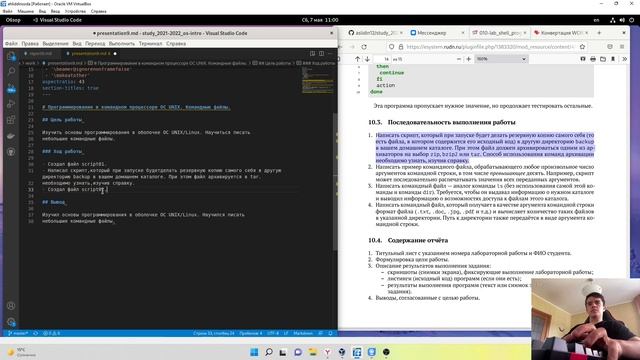Open the Explorer view in VS Code activity bar
Screen dimensions: 640x360
(11, 56)
